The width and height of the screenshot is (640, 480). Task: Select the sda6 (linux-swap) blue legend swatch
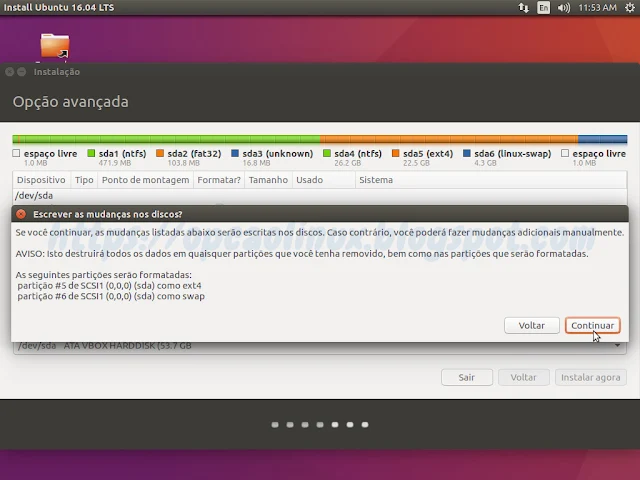467,153
